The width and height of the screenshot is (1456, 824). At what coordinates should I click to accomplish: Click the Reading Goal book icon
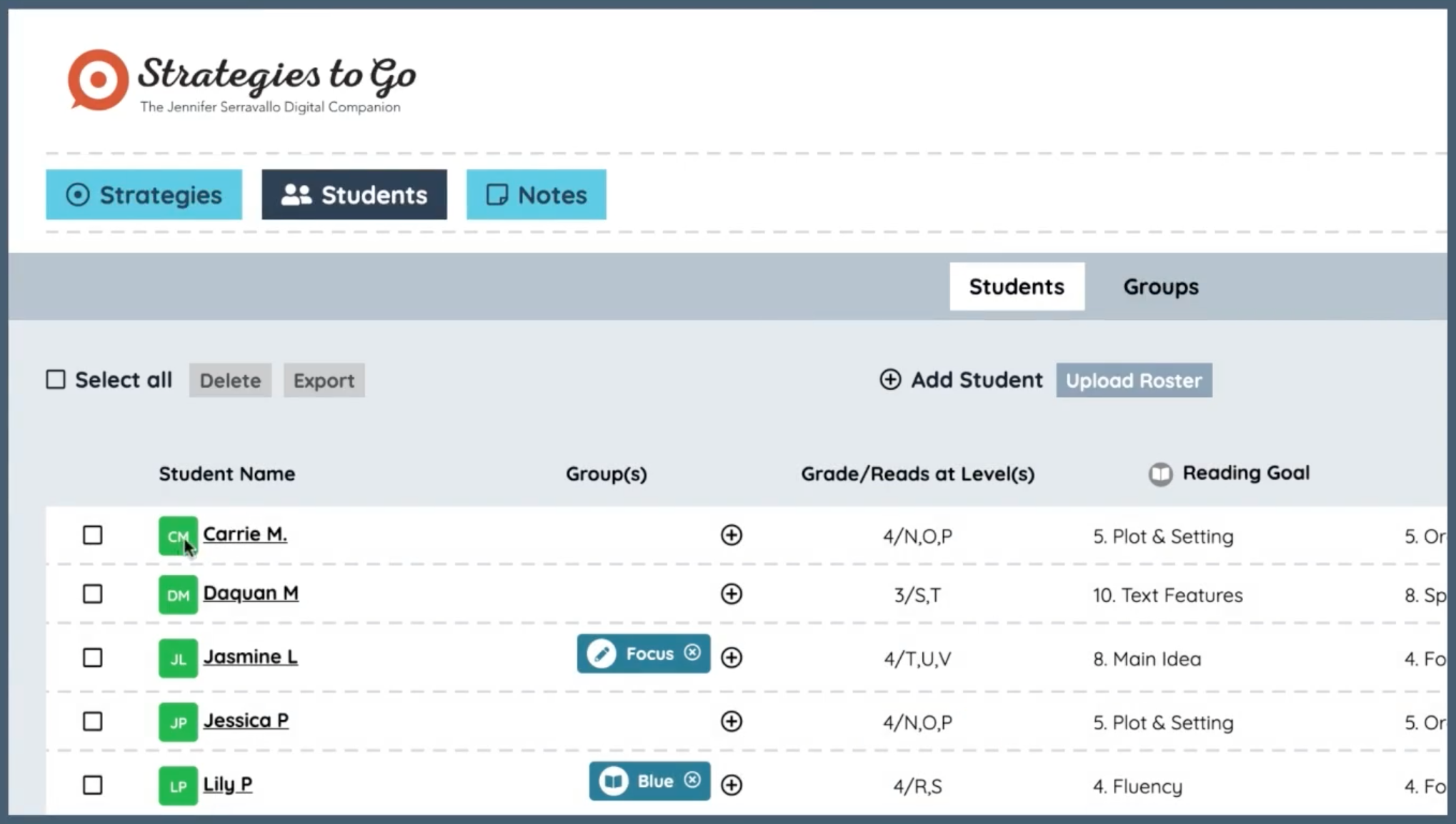1160,474
